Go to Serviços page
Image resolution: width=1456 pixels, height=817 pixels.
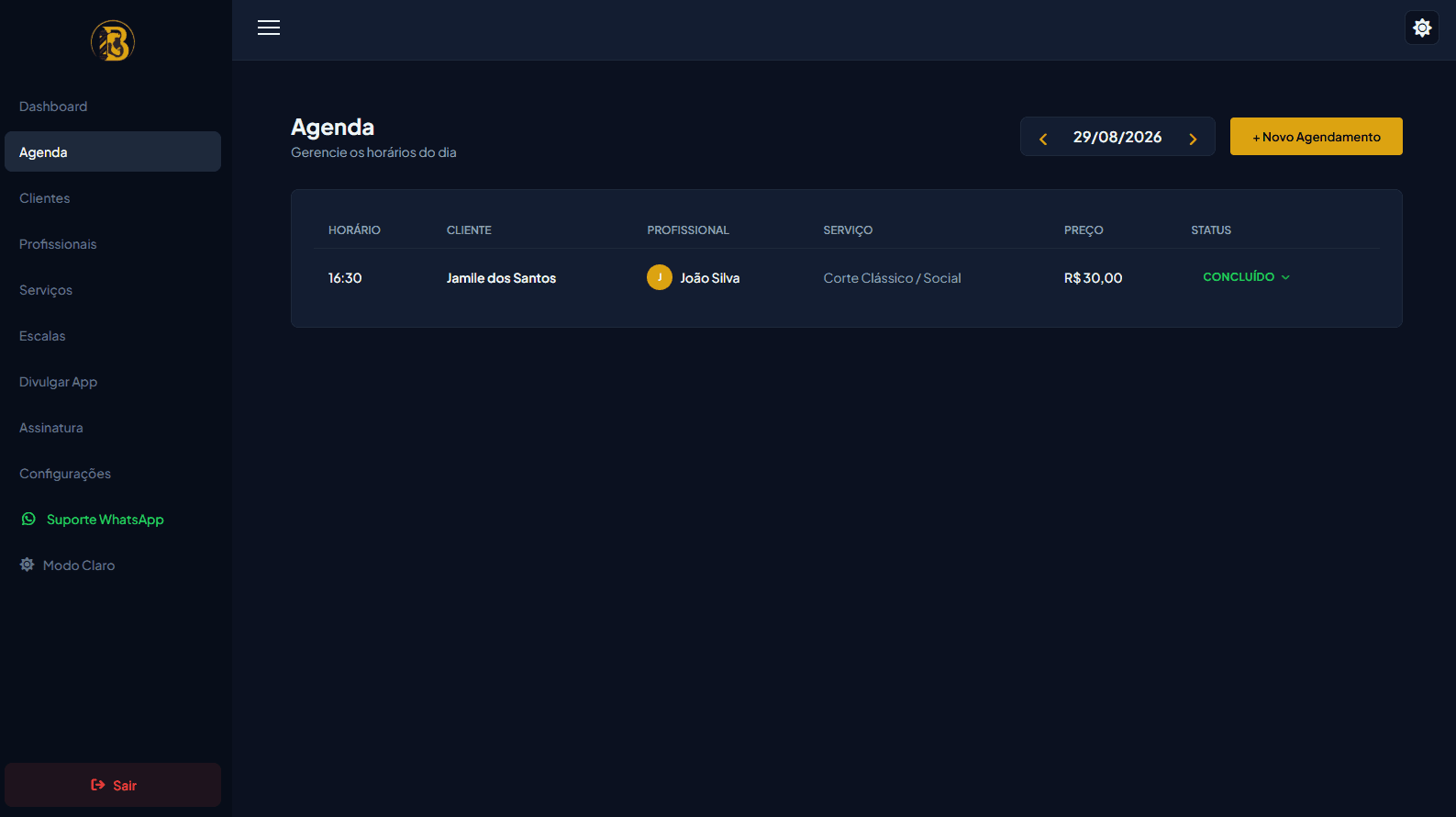pyautogui.click(x=46, y=290)
